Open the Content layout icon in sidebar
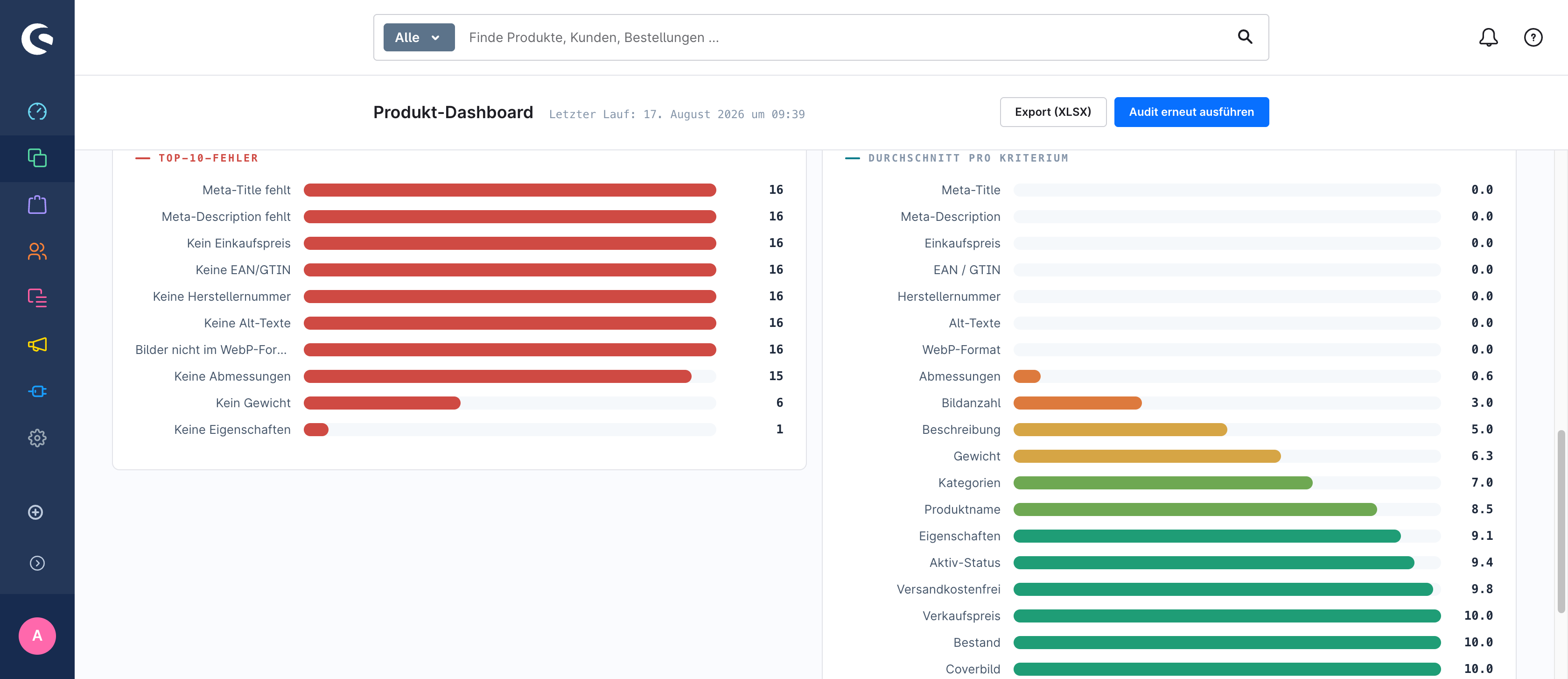This screenshot has width=1568, height=679. coord(37,298)
